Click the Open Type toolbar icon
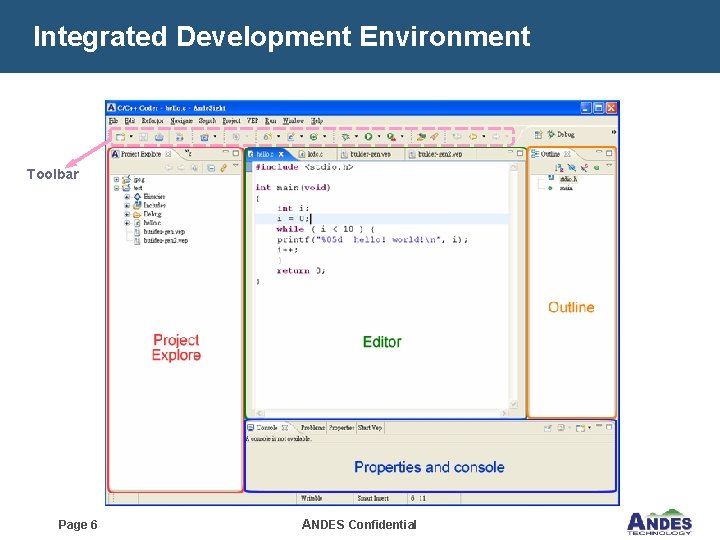The image size is (720, 540). [421, 137]
